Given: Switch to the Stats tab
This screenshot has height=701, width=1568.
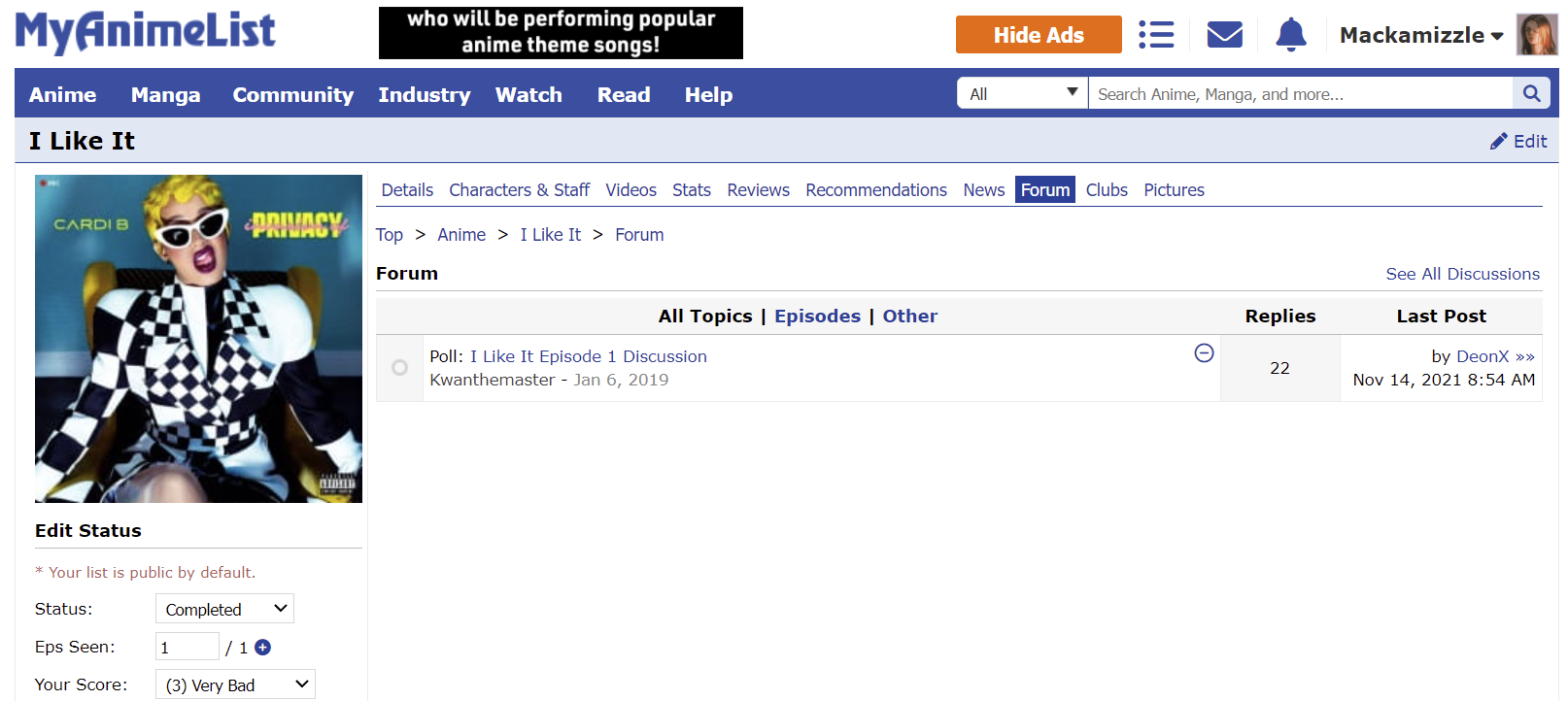Looking at the screenshot, I should click(x=692, y=190).
